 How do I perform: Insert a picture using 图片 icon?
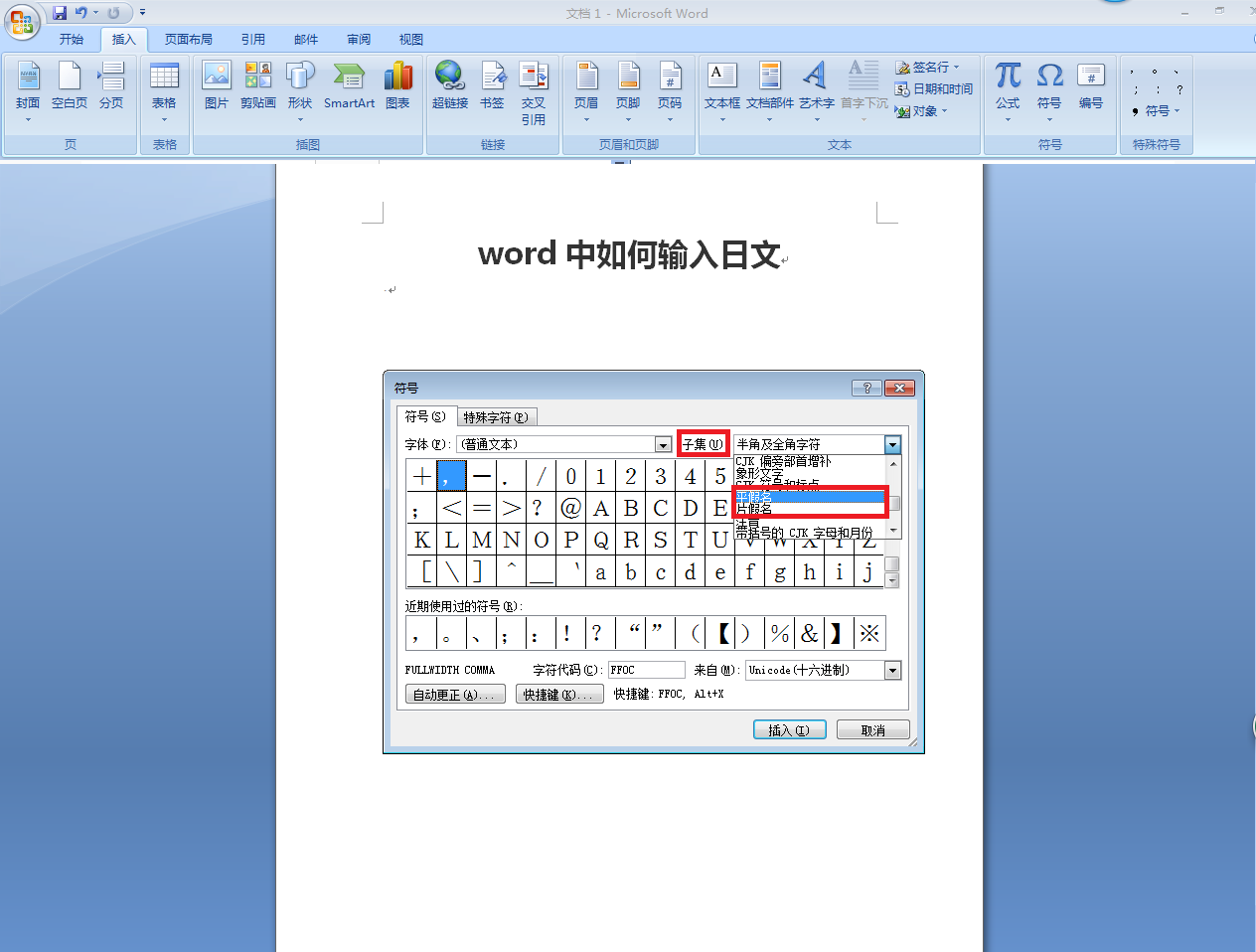click(217, 85)
